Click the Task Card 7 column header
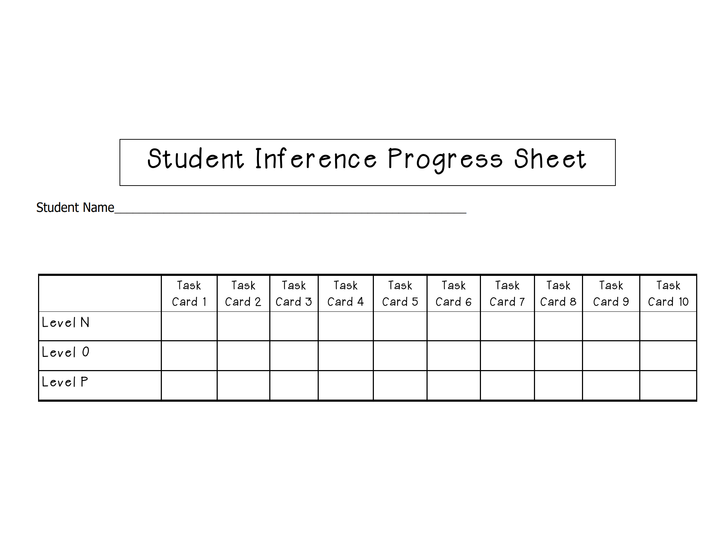The image size is (720, 556). click(507, 293)
